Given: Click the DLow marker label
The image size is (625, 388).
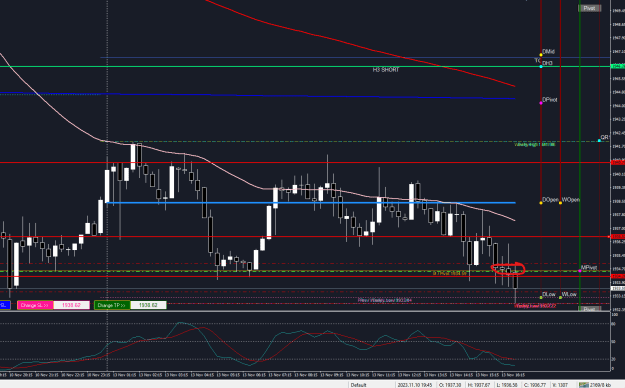Looking at the screenshot, I should pos(549,294).
